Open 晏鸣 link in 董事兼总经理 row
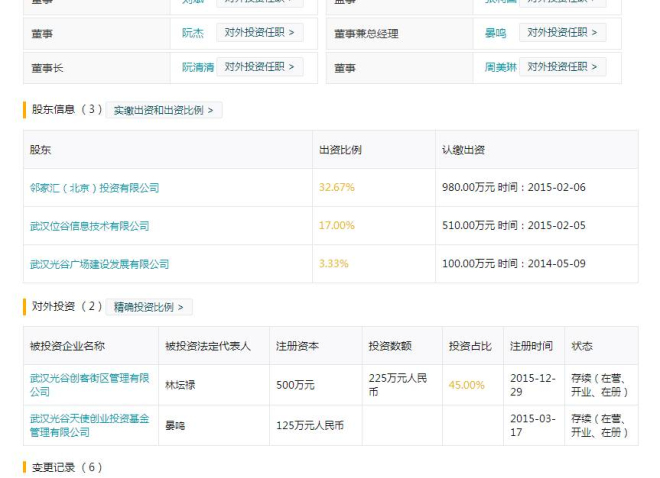660x478 pixels. click(495, 33)
